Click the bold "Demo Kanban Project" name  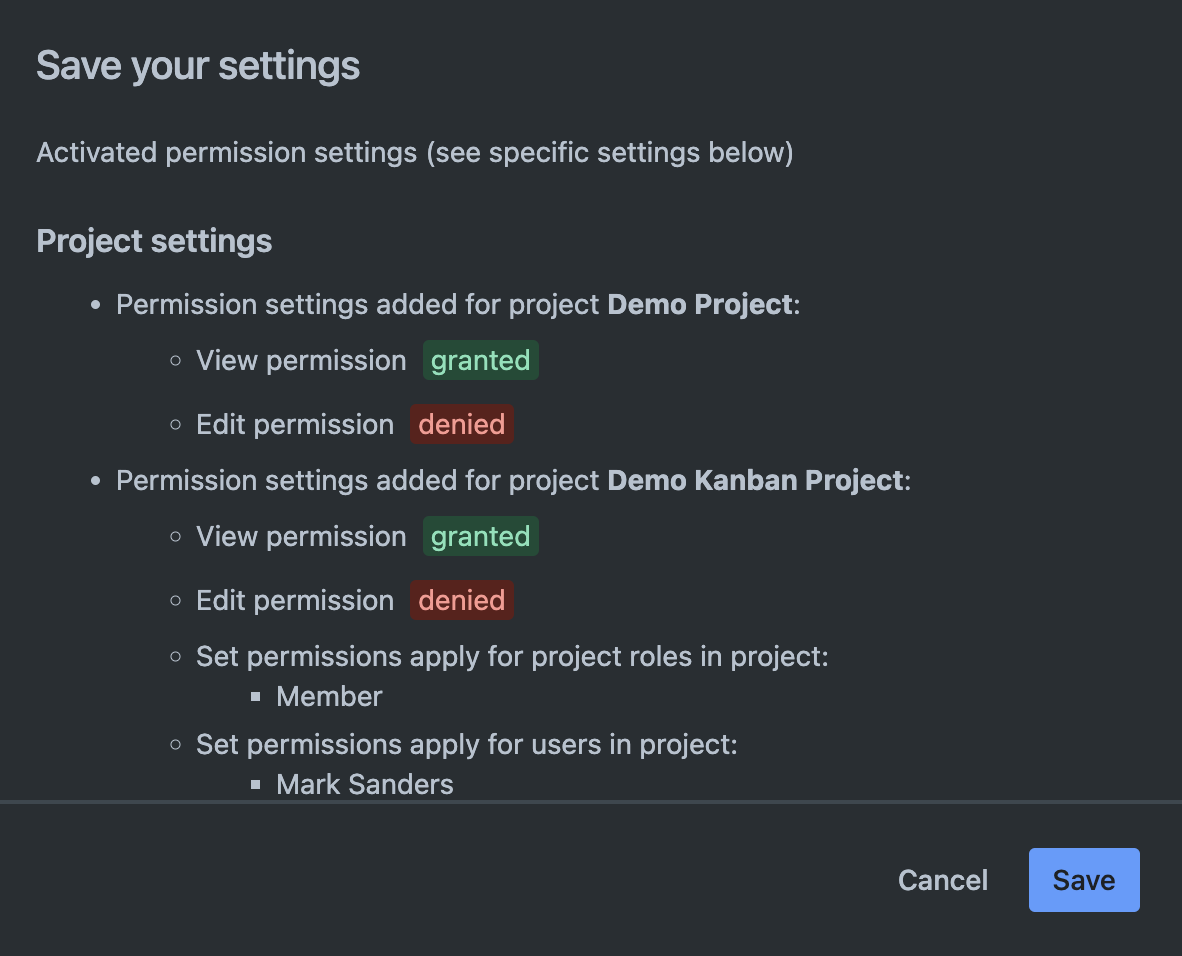(755, 480)
